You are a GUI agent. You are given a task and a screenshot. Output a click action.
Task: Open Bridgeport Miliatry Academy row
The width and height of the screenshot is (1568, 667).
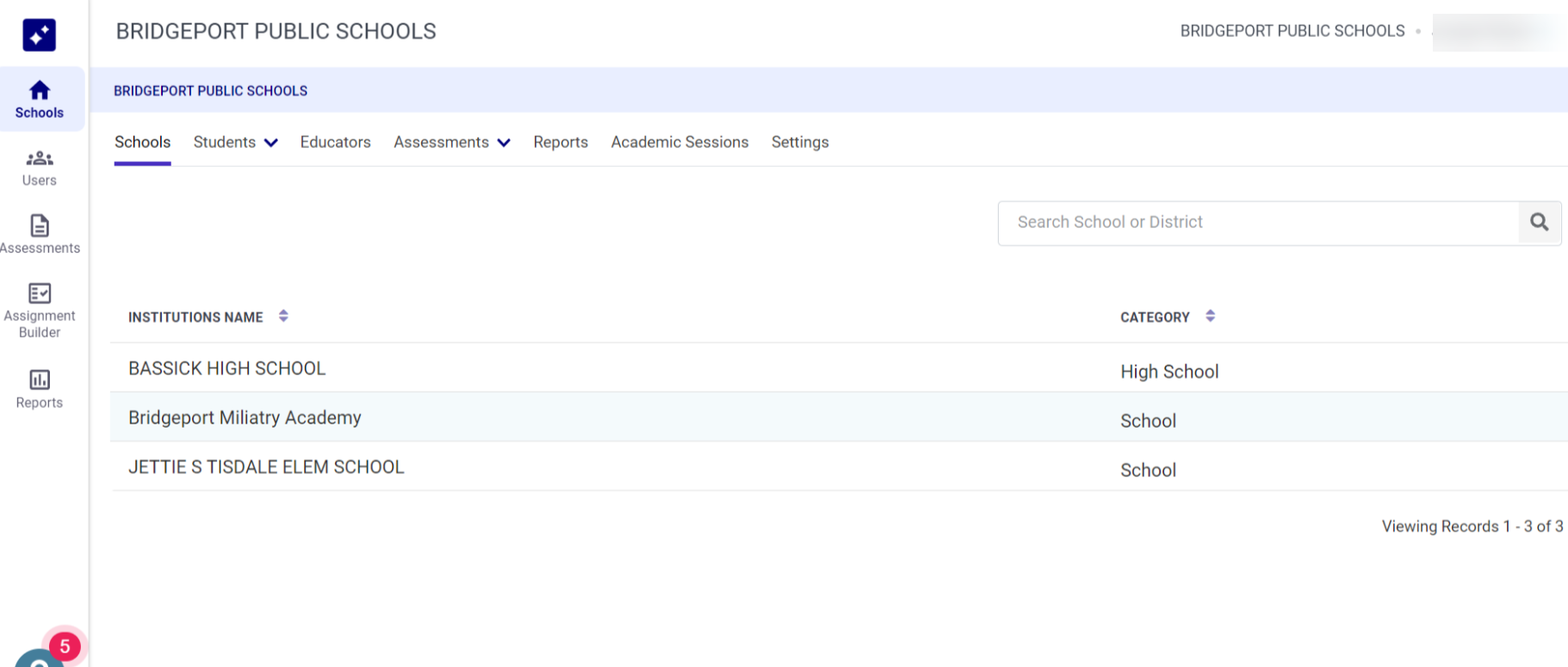(245, 418)
